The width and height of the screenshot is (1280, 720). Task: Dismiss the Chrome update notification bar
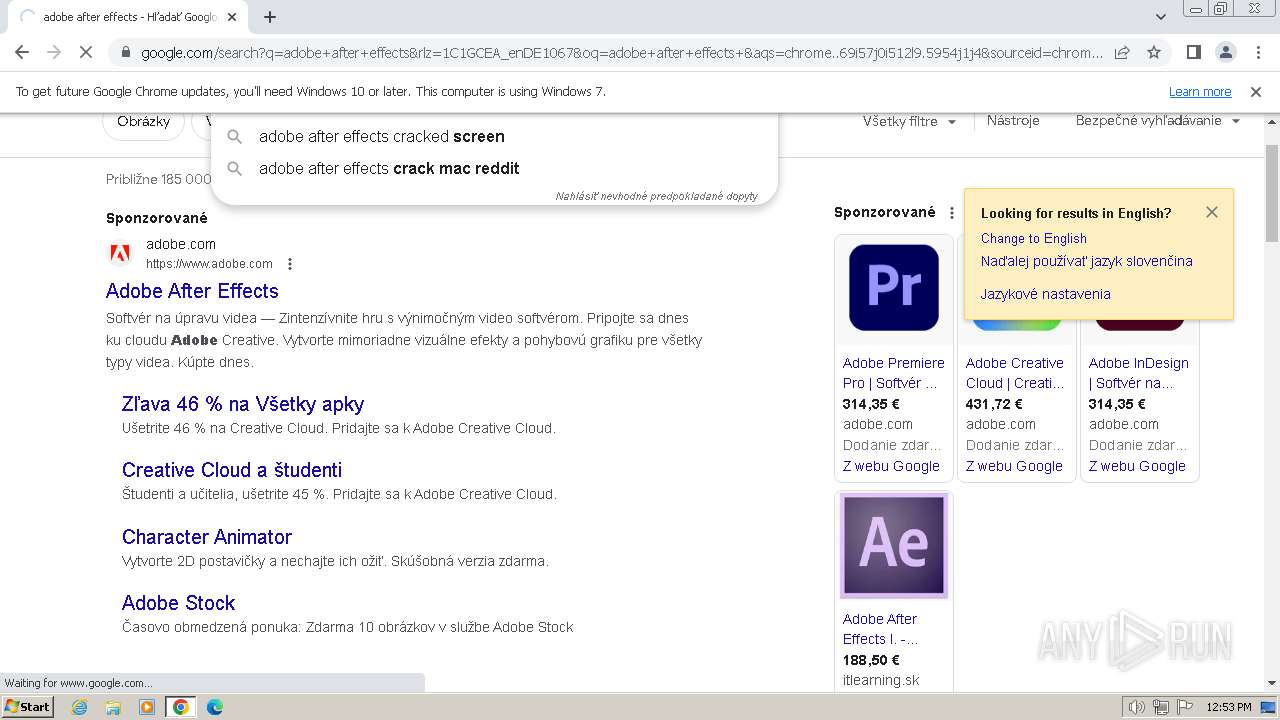coord(1256,92)
